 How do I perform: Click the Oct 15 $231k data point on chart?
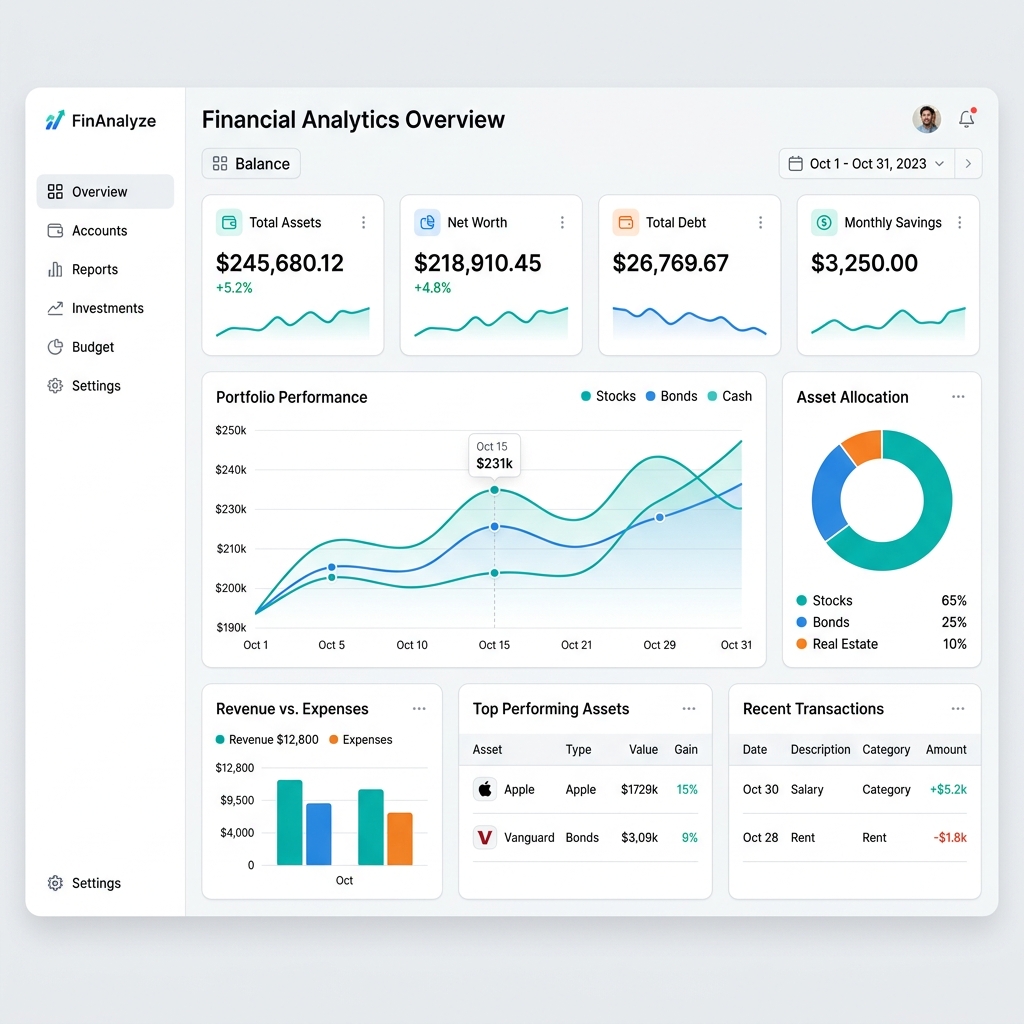pyautogui.click(x=494, y=490)
